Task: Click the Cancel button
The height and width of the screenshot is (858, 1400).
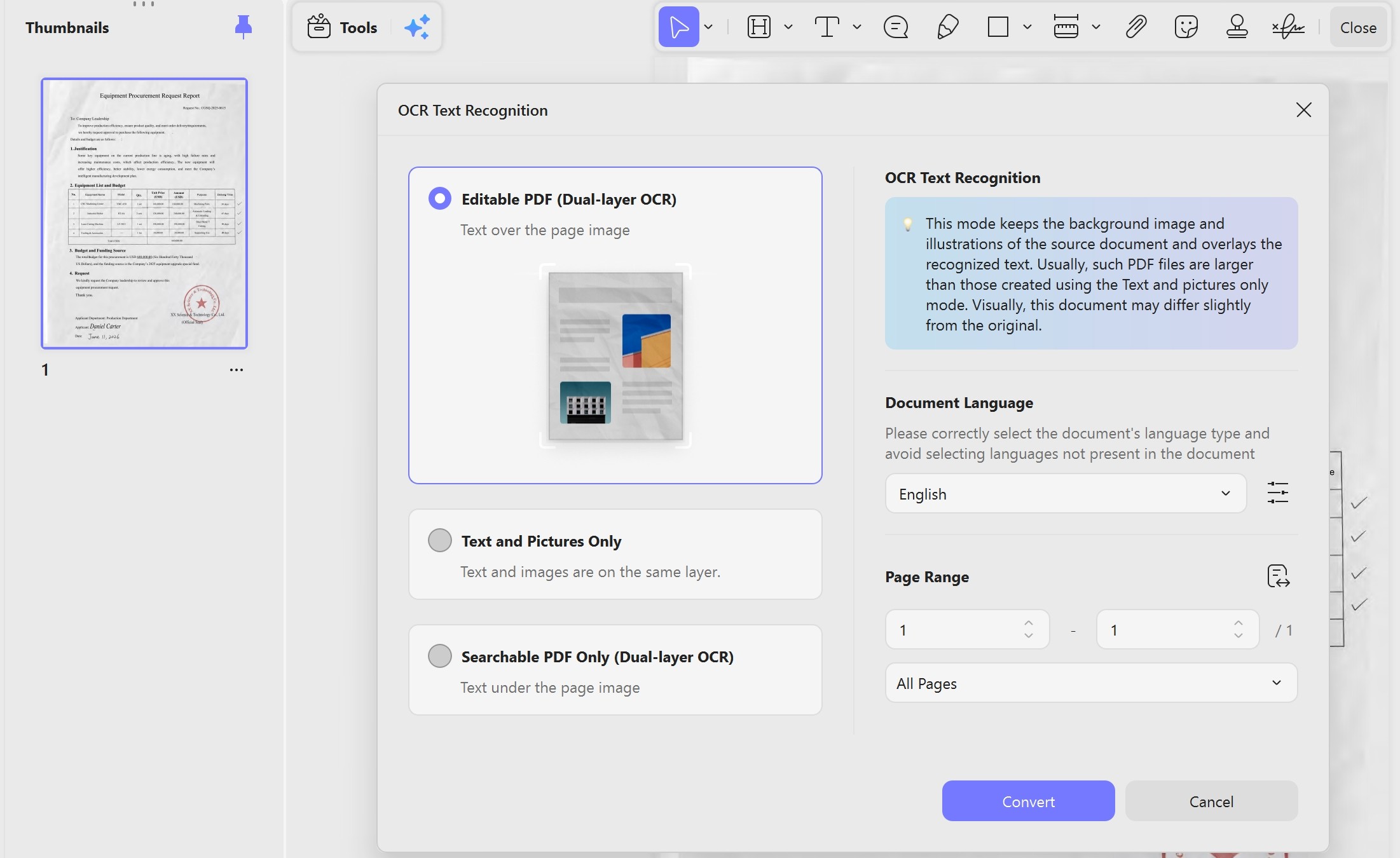Action: click(x=1211, y=801)
